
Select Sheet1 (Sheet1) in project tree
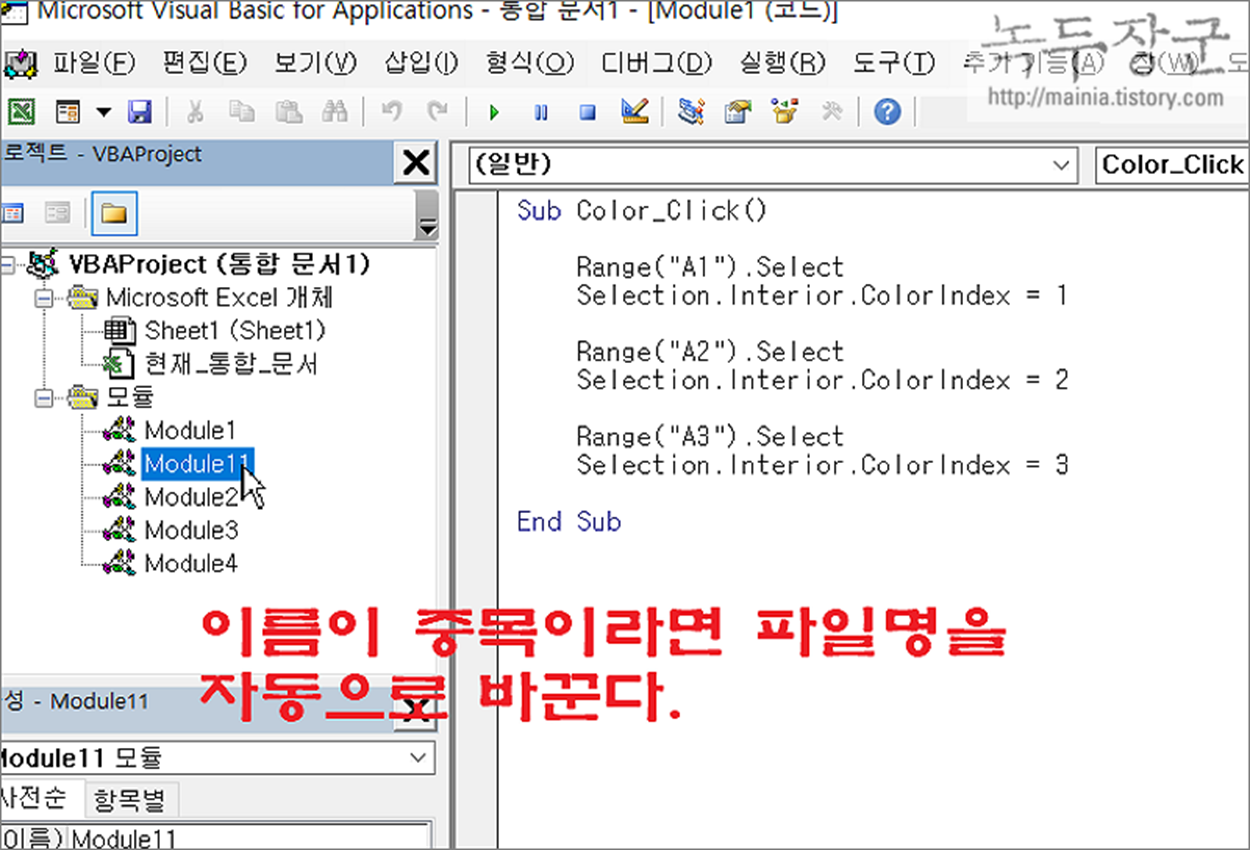pos(235,330)
